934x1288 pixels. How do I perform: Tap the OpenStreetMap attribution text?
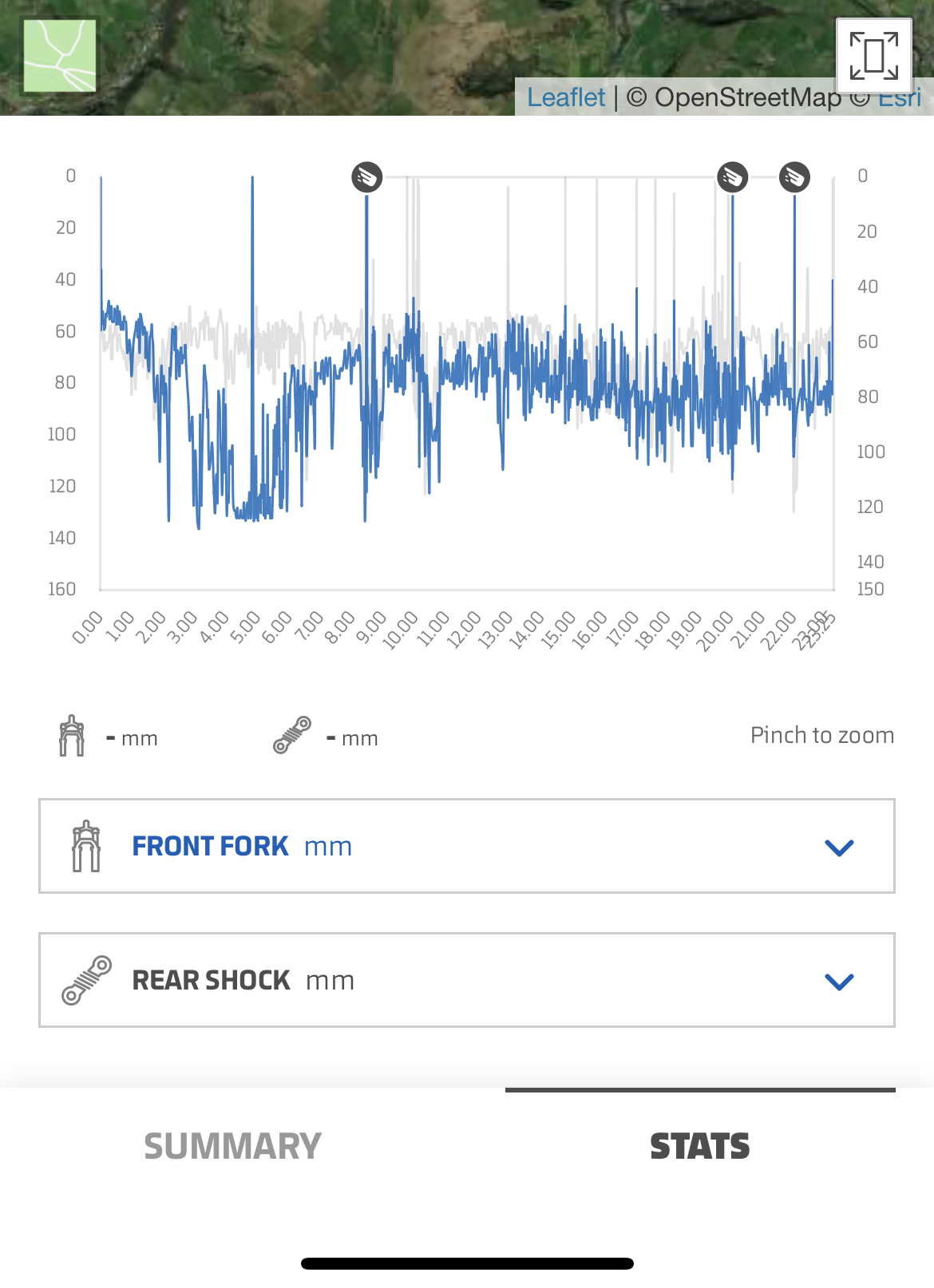[733, 97]
